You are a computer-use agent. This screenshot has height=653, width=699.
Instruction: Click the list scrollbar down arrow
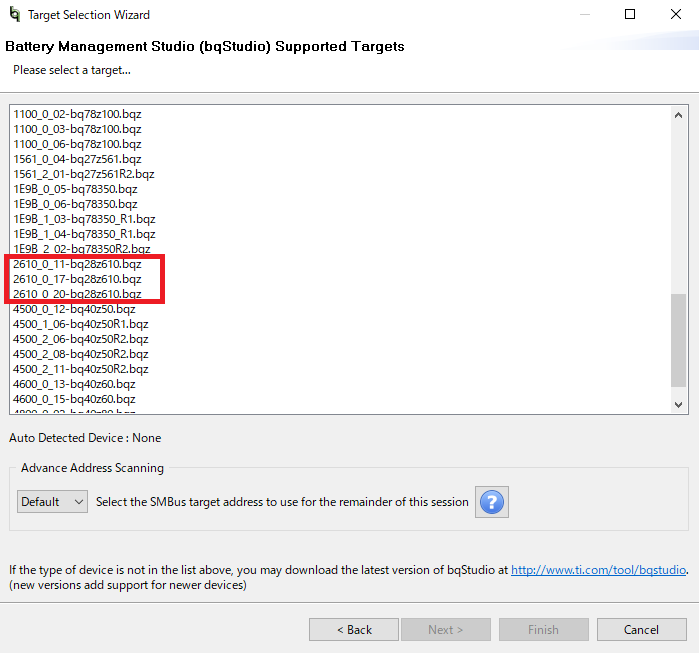click(x=678, y=405)
